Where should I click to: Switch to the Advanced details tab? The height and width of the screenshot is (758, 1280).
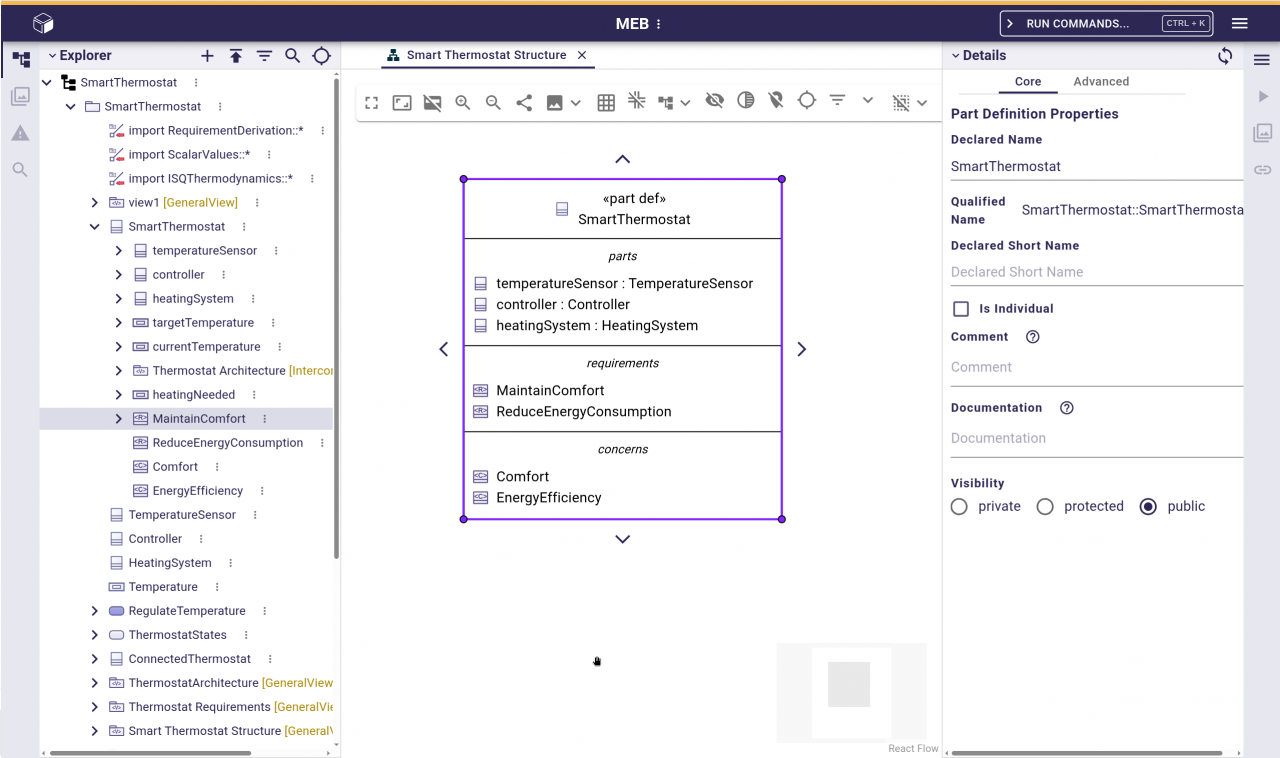tap(1101, 82)
